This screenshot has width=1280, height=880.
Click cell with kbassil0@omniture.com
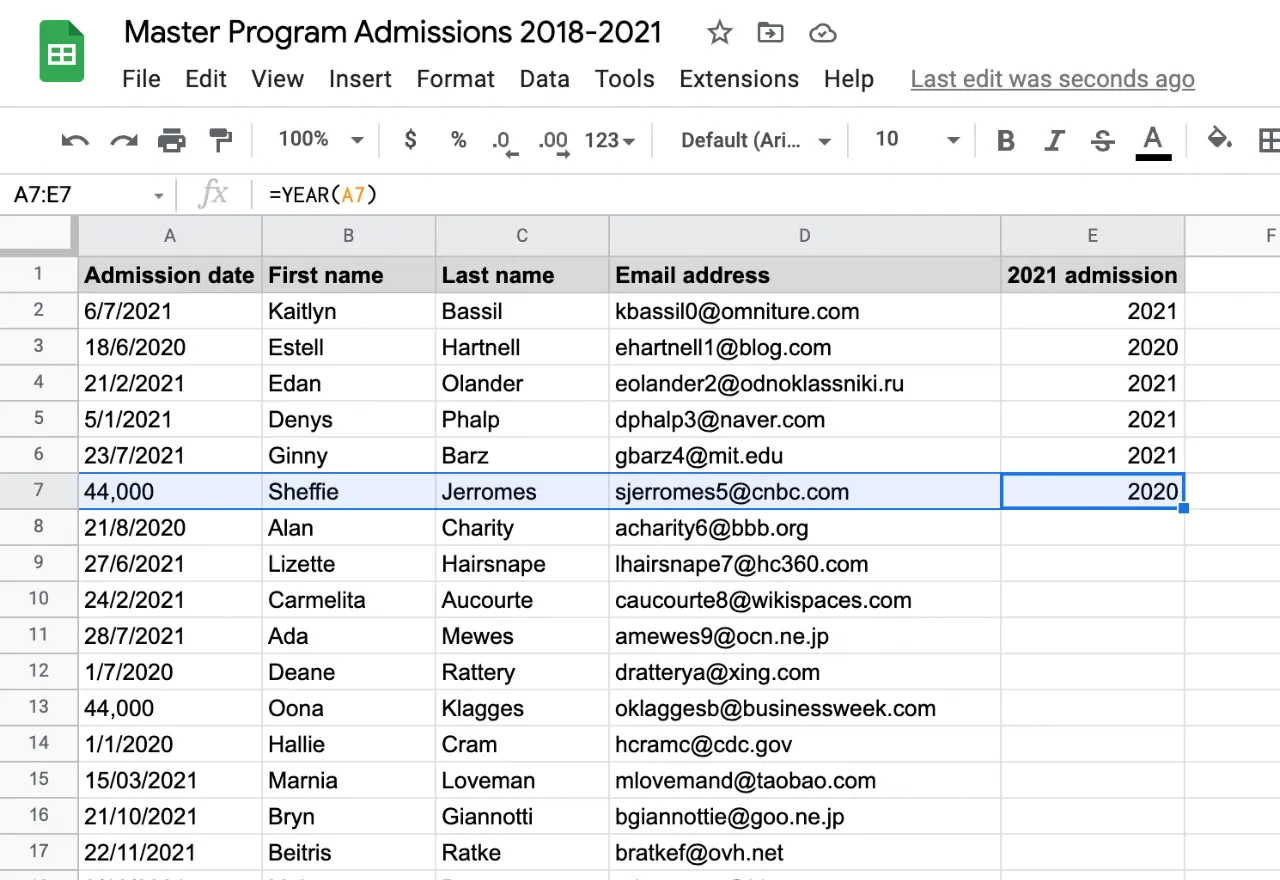pos(804,311)
